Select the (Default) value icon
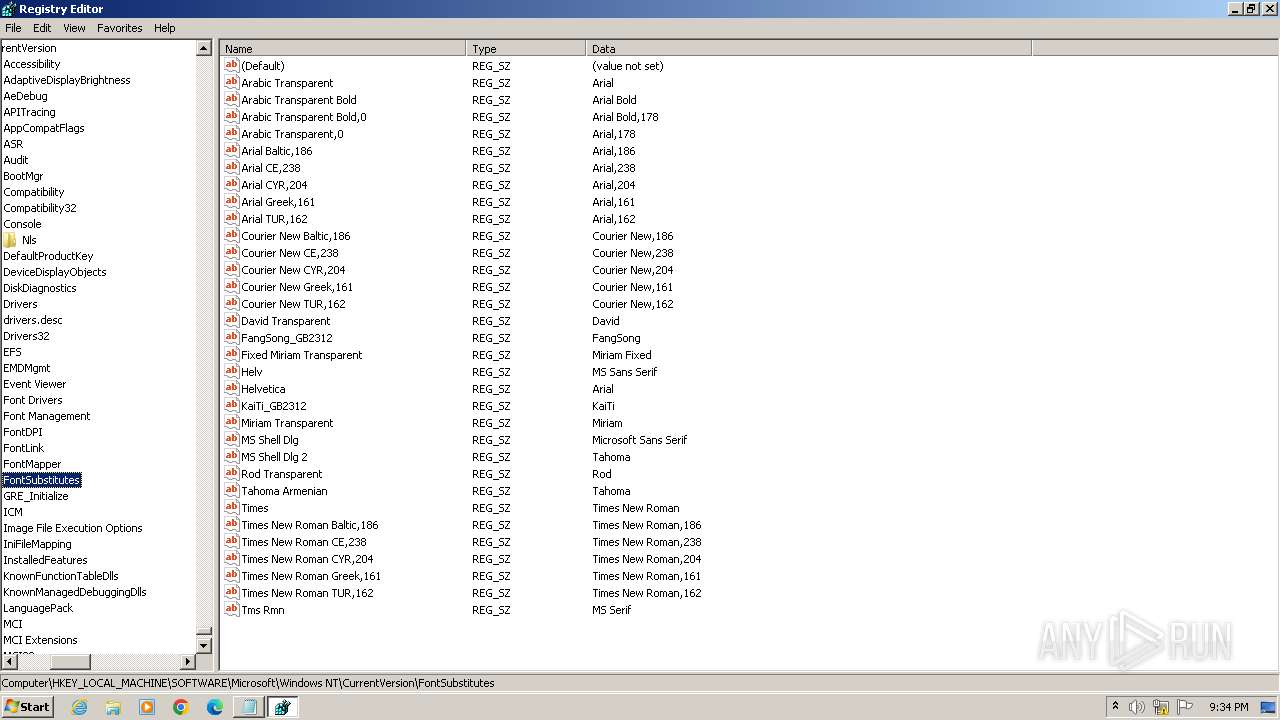This screenshot has height=720, width=1280. tap(231, 66)
